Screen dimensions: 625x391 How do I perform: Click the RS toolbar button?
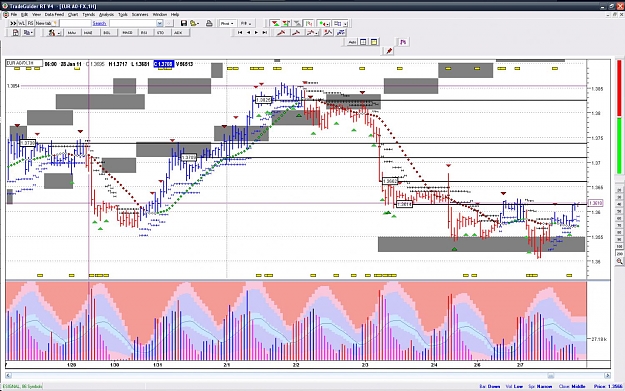click(x=30, y=23)
